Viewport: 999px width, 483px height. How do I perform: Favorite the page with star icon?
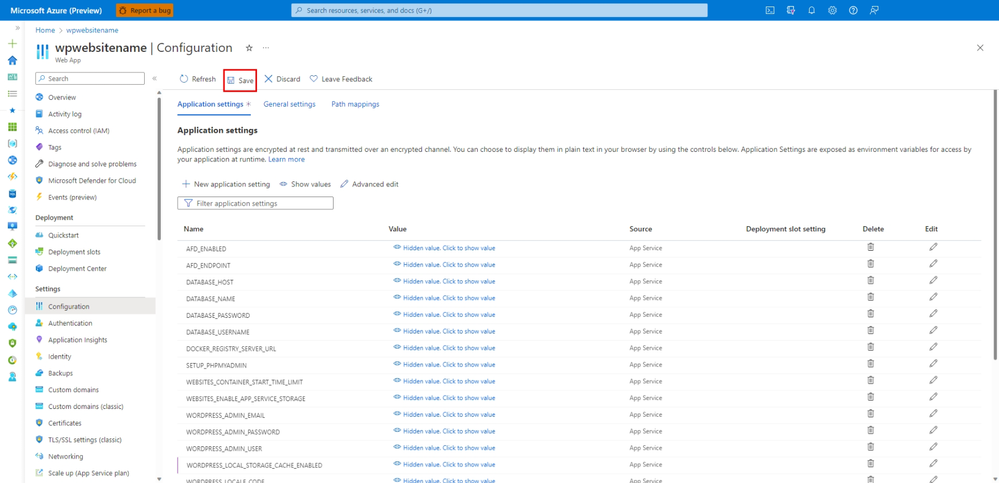point(249,48)
